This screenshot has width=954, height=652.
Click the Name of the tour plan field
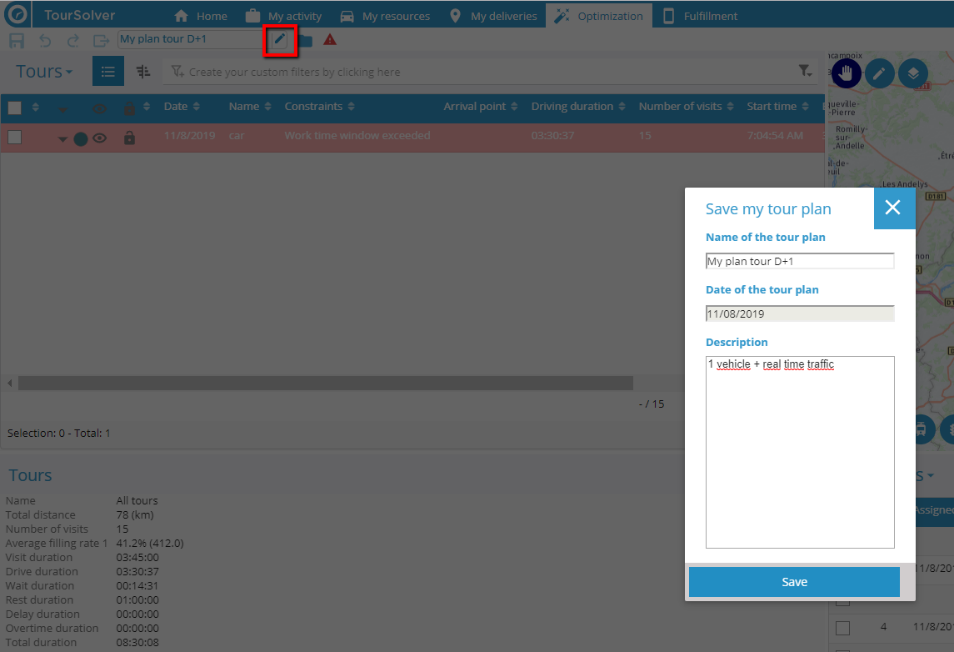799,261
